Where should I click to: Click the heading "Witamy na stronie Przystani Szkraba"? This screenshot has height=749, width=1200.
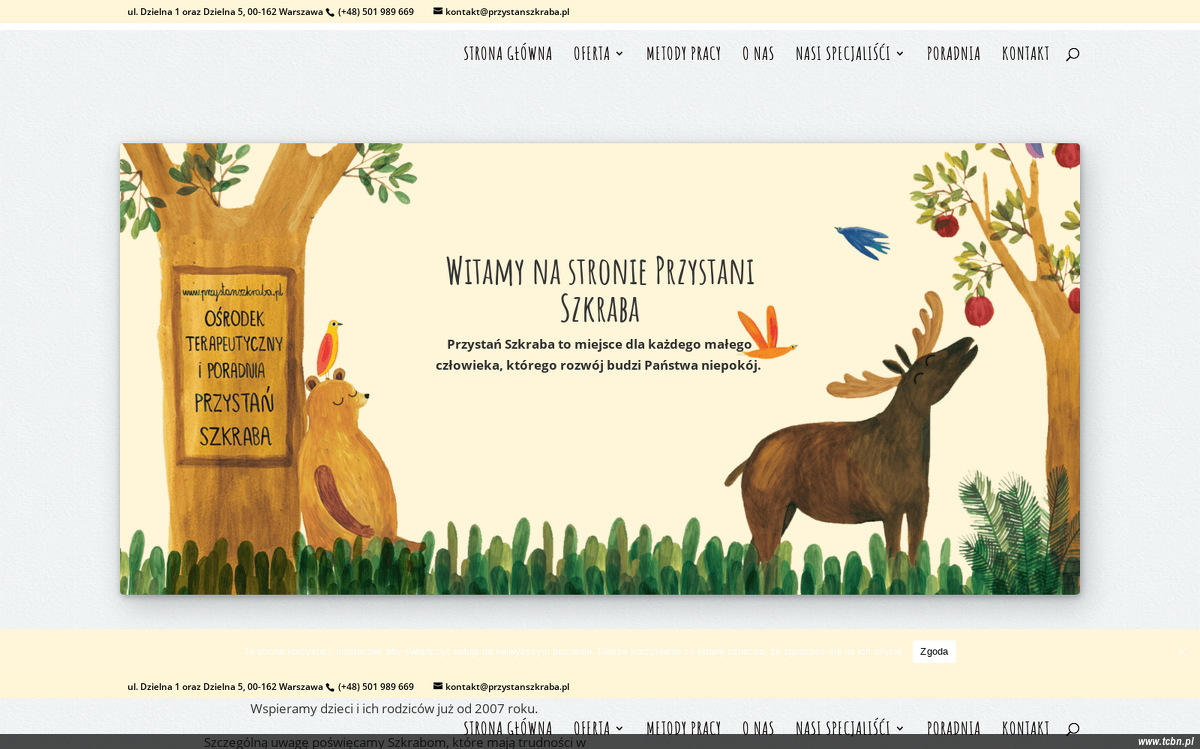pyautogui.click(x=600, y=289)
